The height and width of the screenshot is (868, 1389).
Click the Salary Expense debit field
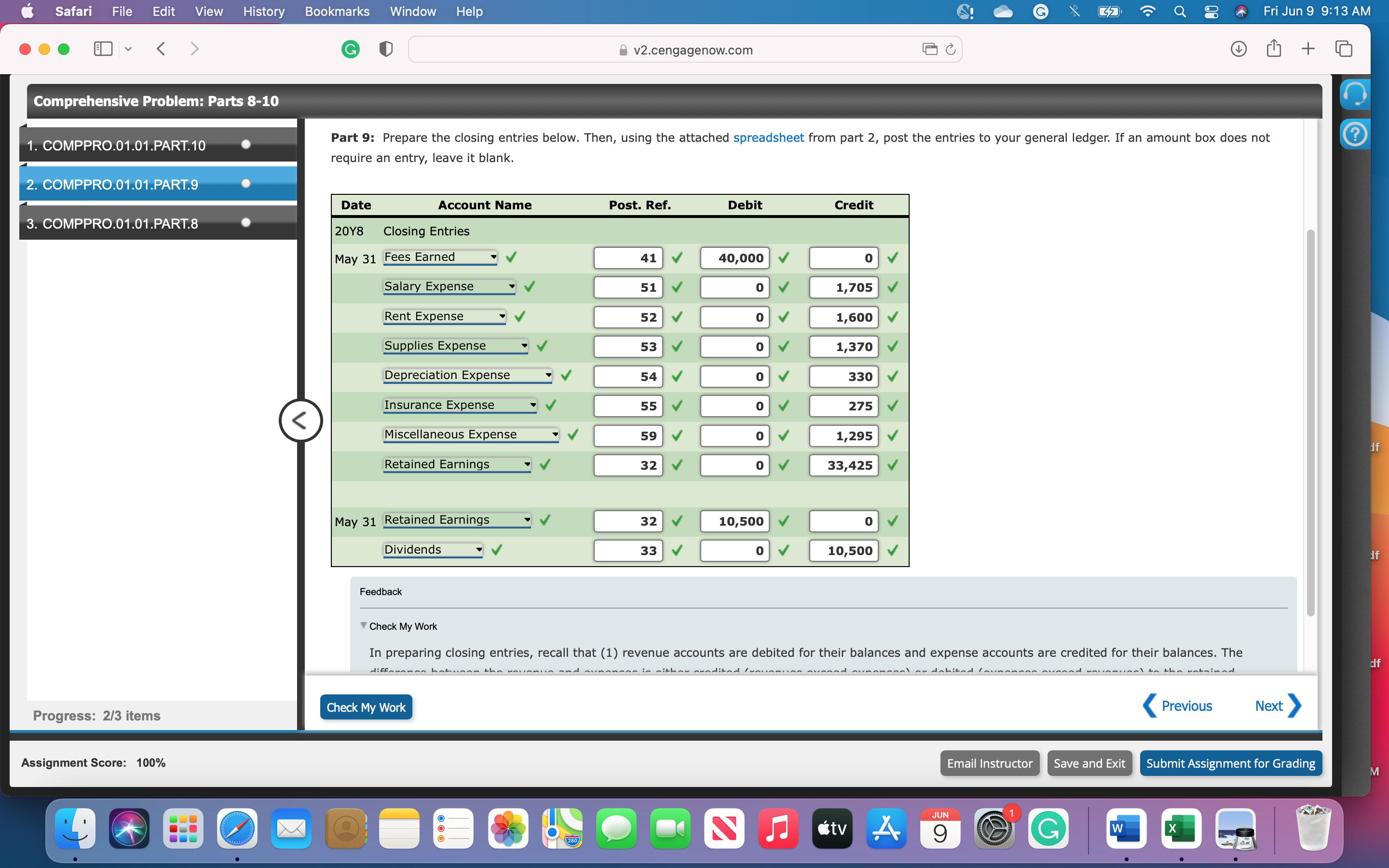point(734,287)
